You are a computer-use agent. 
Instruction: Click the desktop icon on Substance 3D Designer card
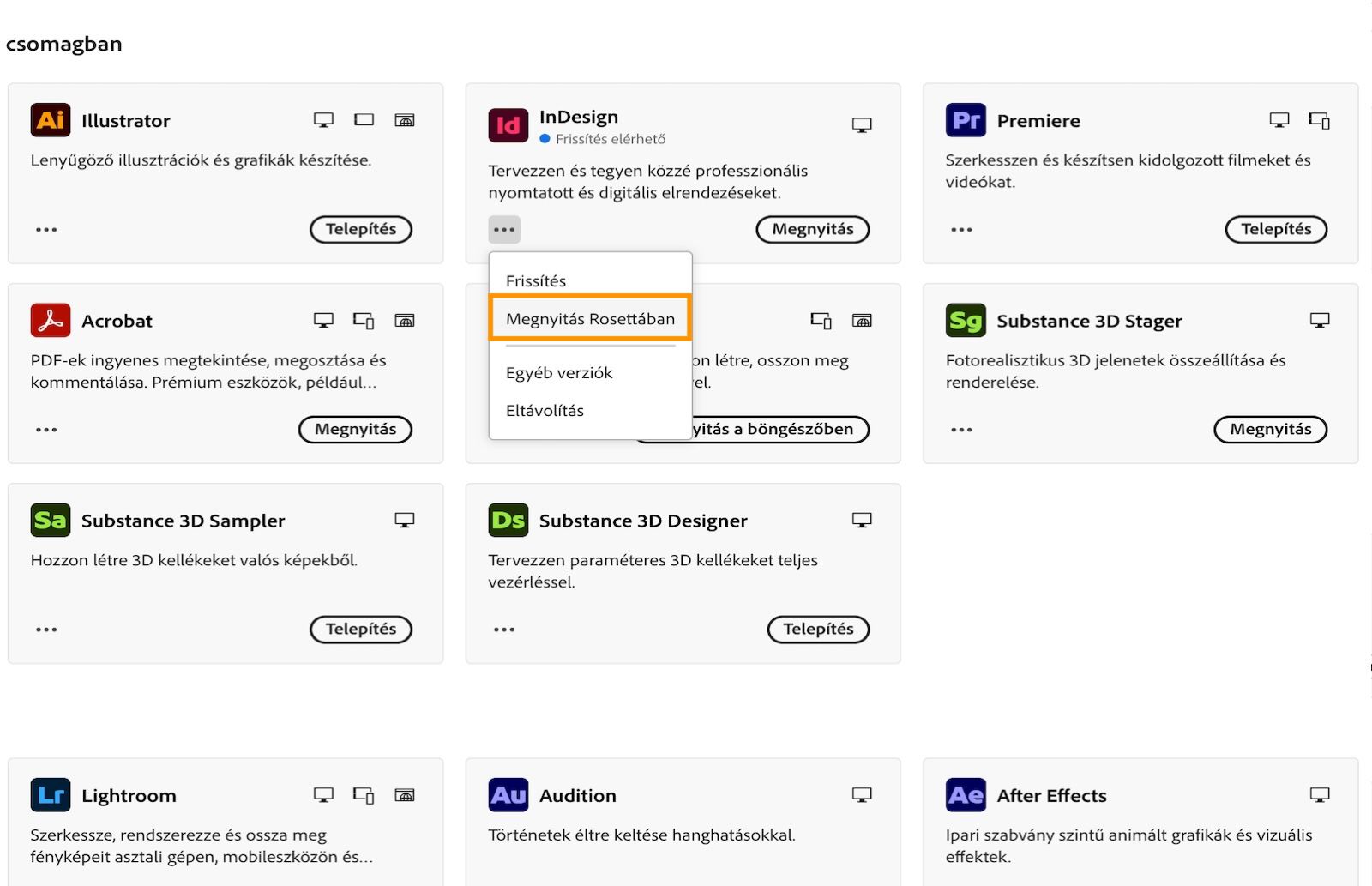(862, 520)
